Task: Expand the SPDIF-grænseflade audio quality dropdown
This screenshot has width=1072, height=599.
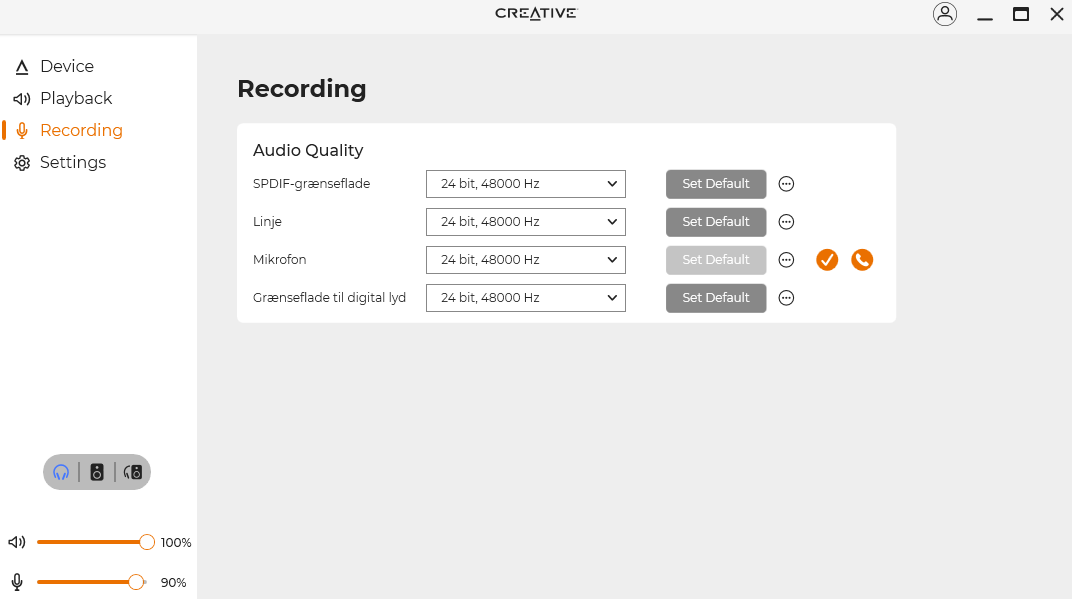Action: [526, 184]
